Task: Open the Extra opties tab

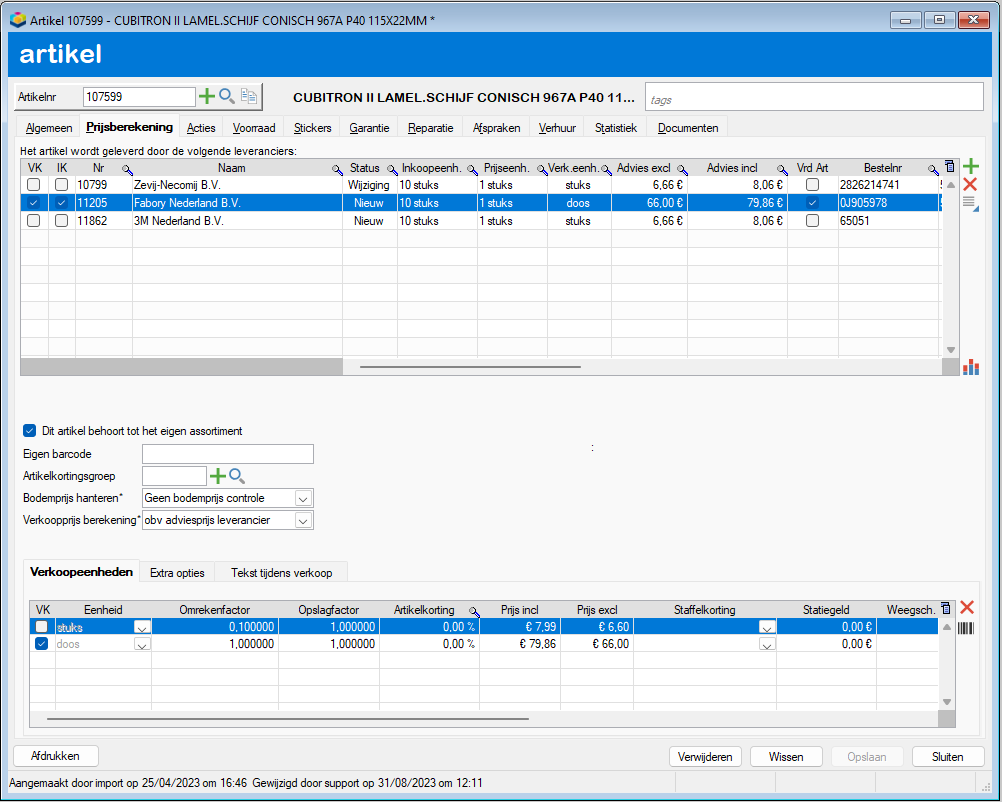Action: 177,573
